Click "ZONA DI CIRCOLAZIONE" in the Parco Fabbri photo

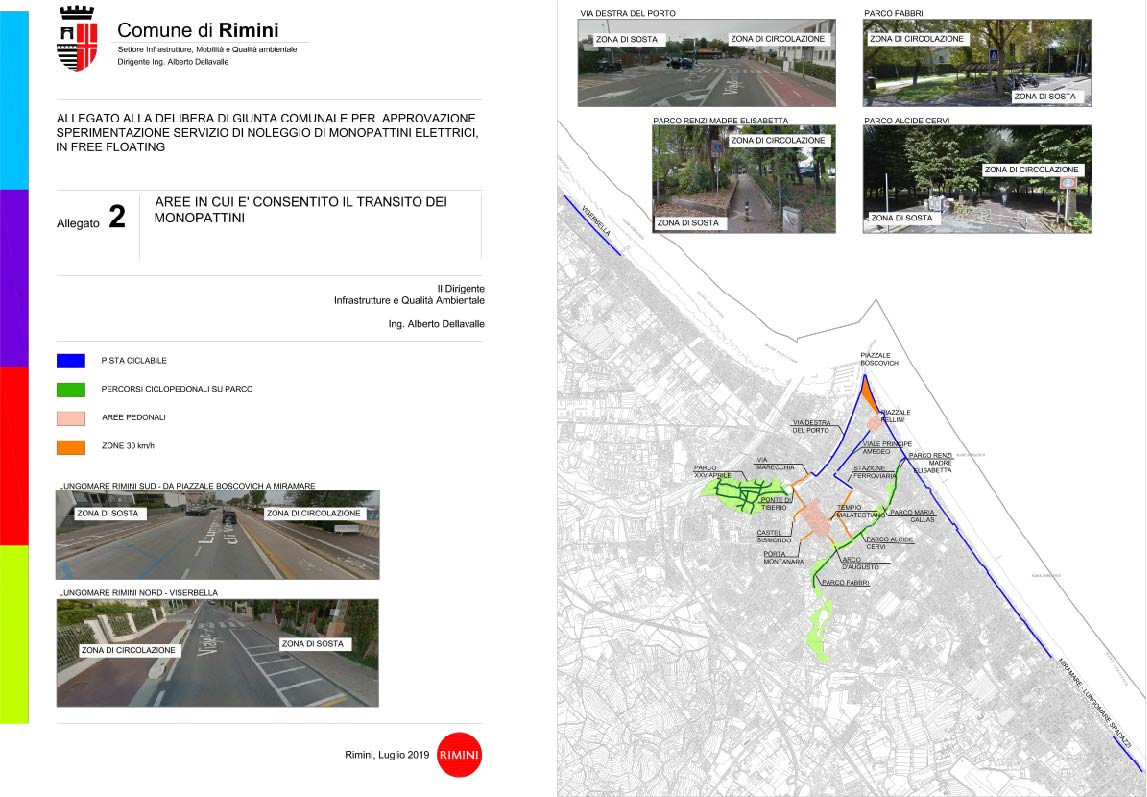click(917, 39)
